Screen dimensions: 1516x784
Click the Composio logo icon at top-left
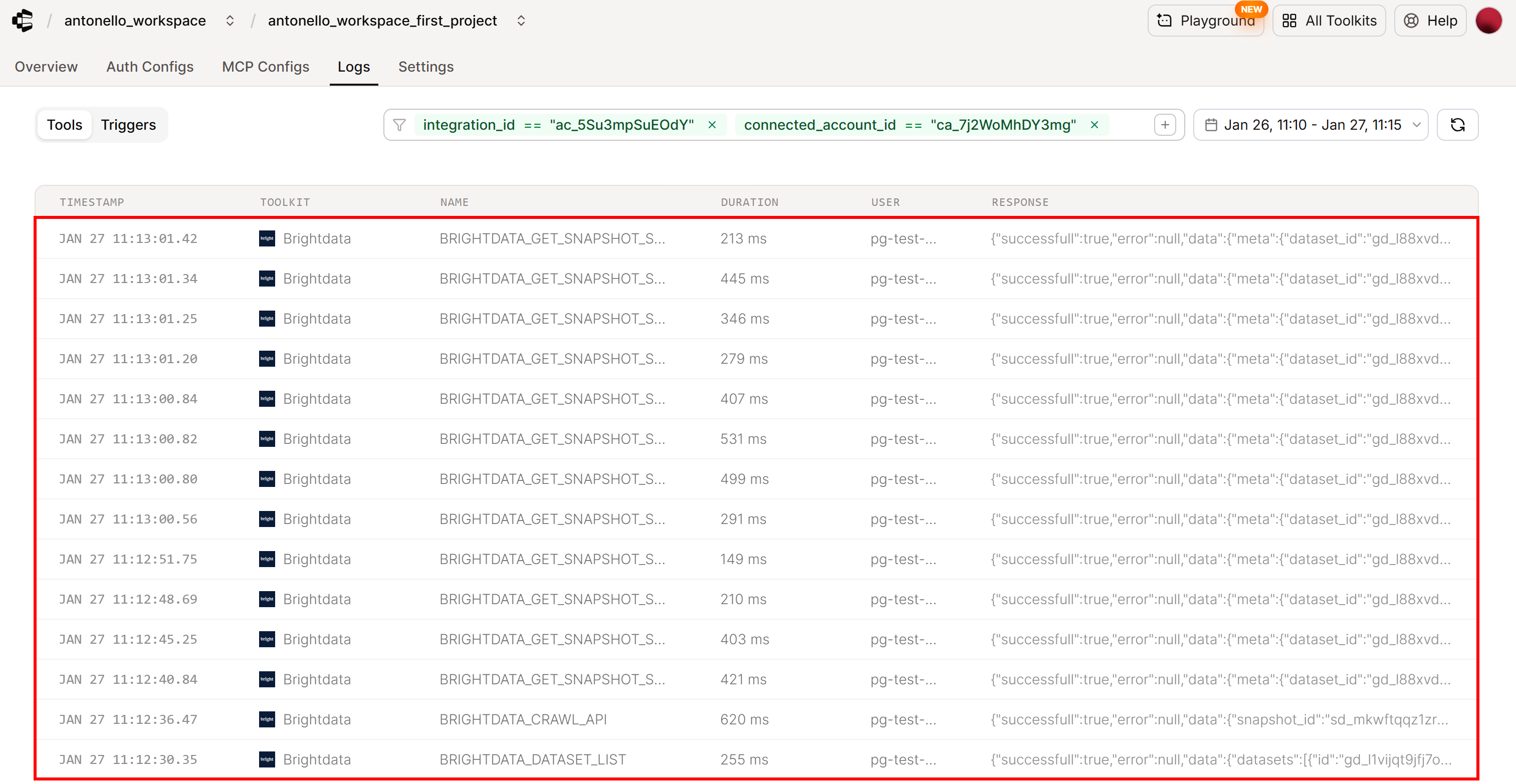click(x=23, y=21)
